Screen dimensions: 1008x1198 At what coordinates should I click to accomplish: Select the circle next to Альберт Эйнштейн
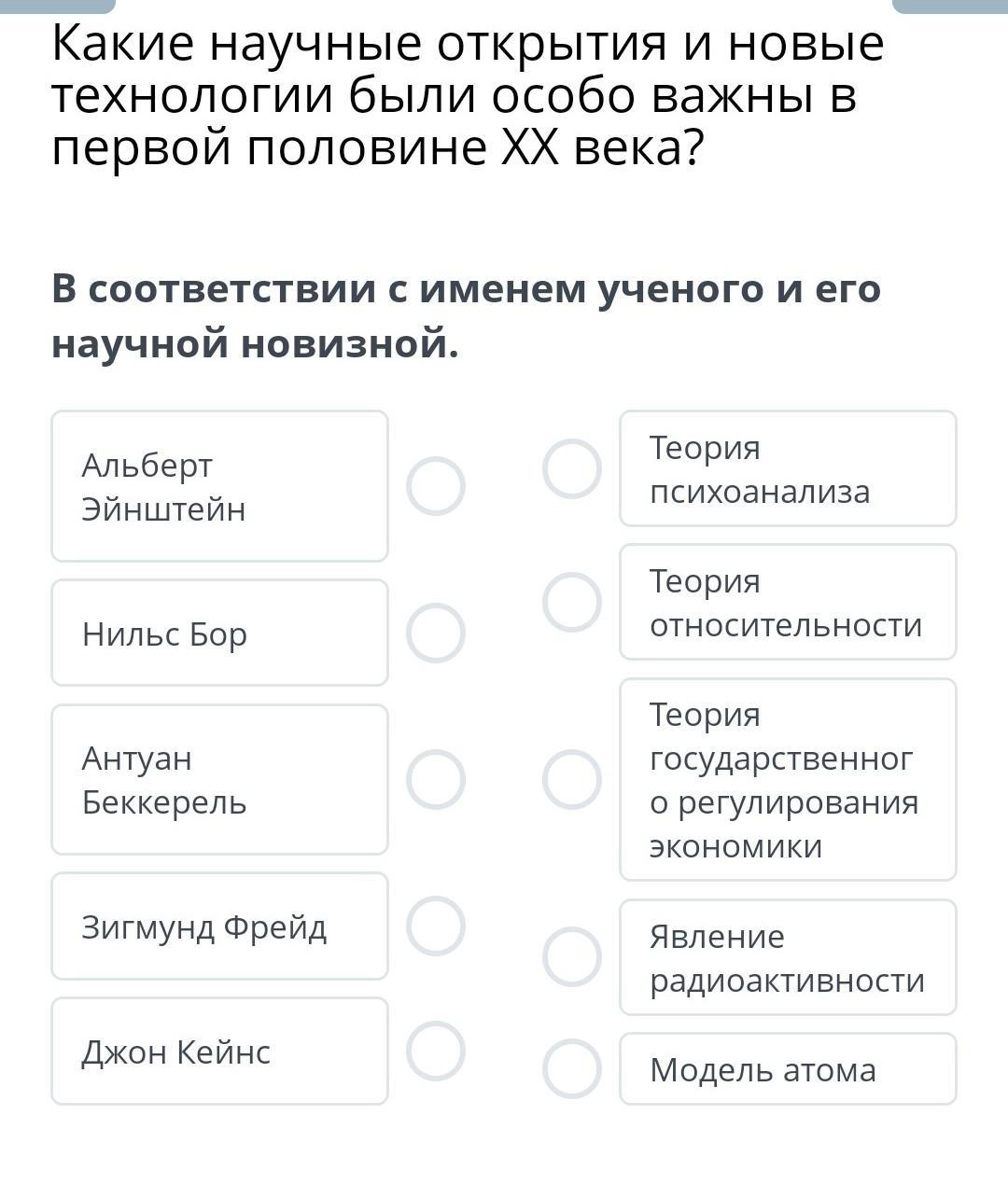436,486
